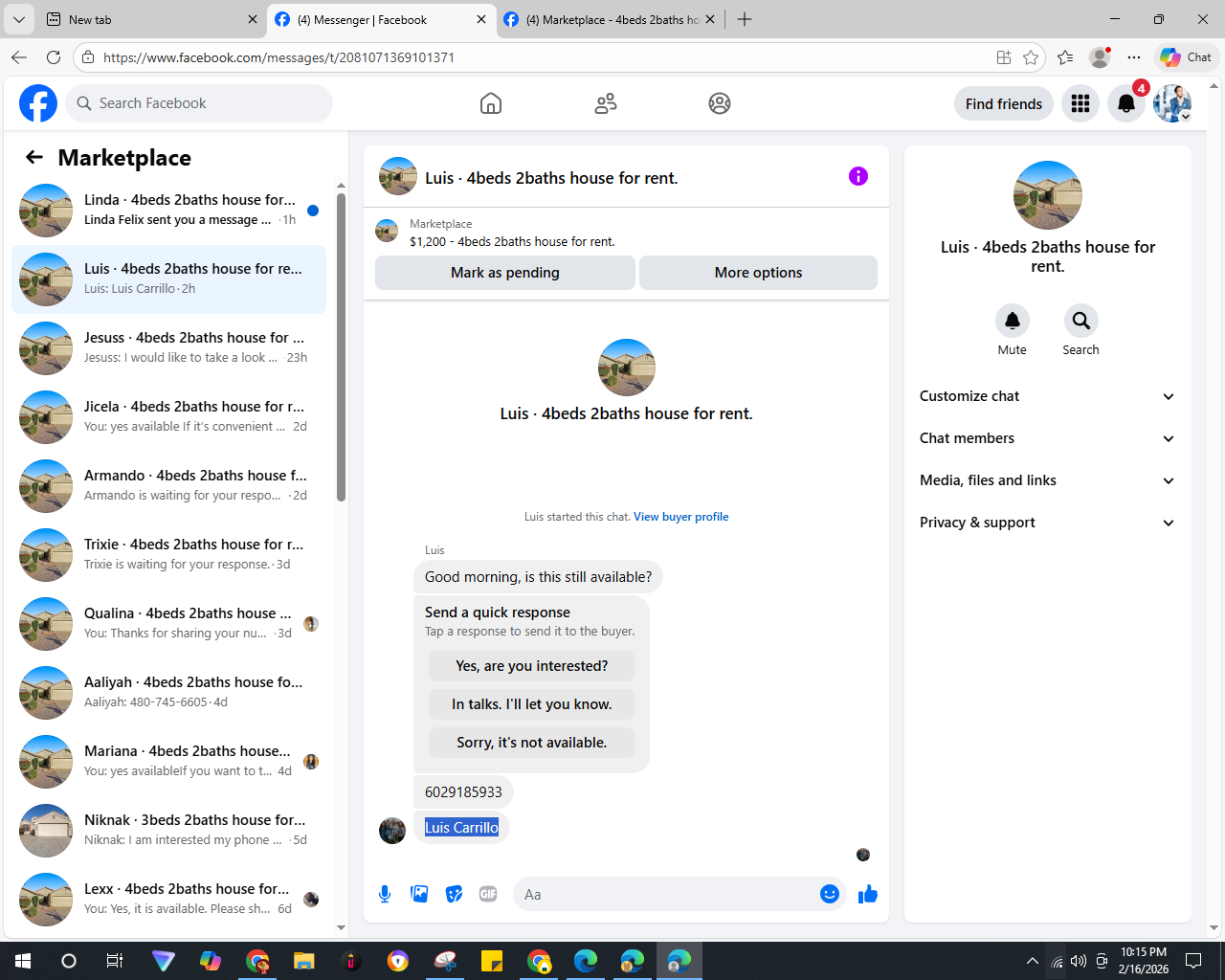This screenshot has width=1225, height=980.
Task: Switch to the Marketplace 4beds 2baths tab
Action: coord(610,19)
